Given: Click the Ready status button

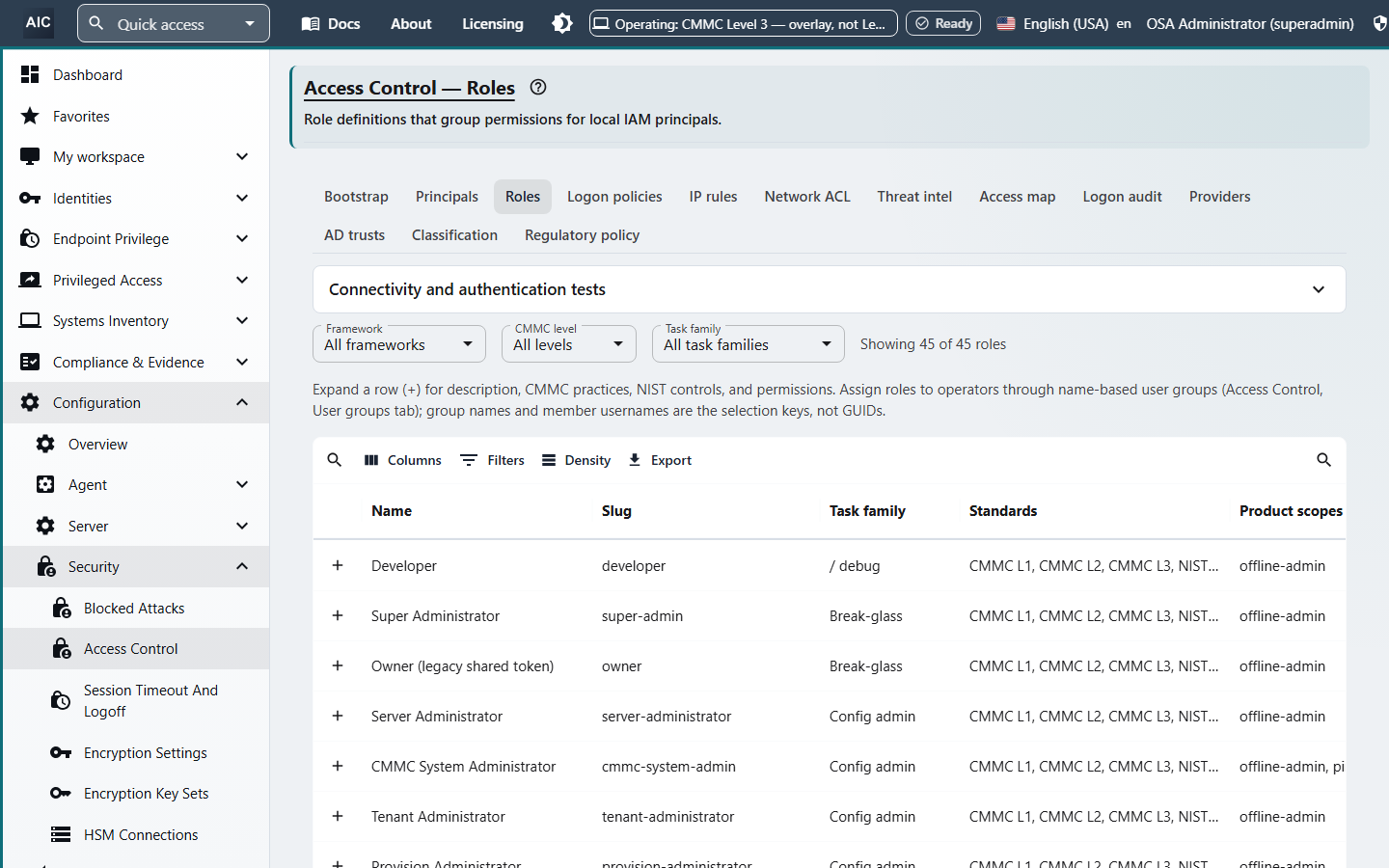Looking at the screenshot, I should pyautogui.click(x=943, y=23).
